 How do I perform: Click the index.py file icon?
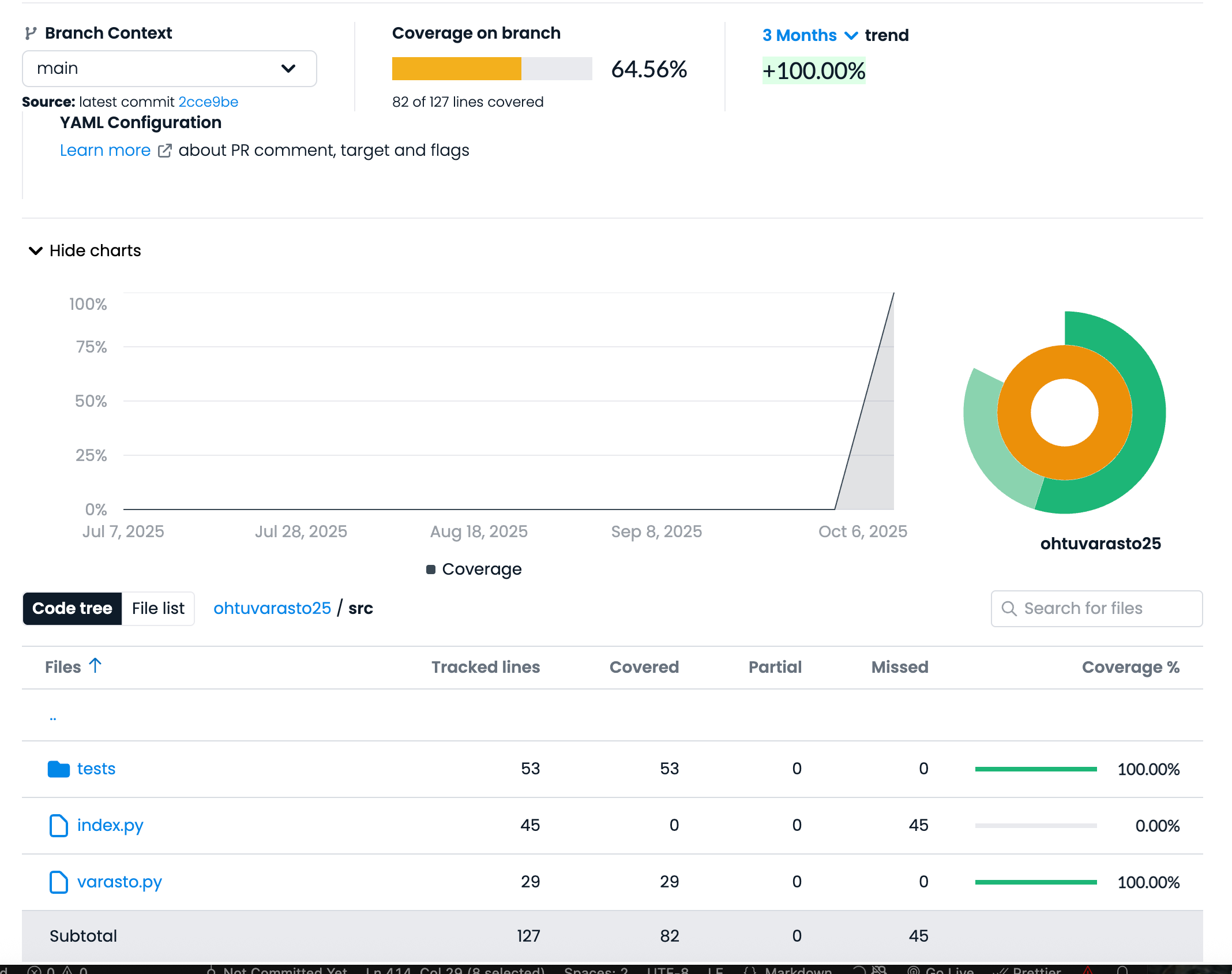pos(58,826)
